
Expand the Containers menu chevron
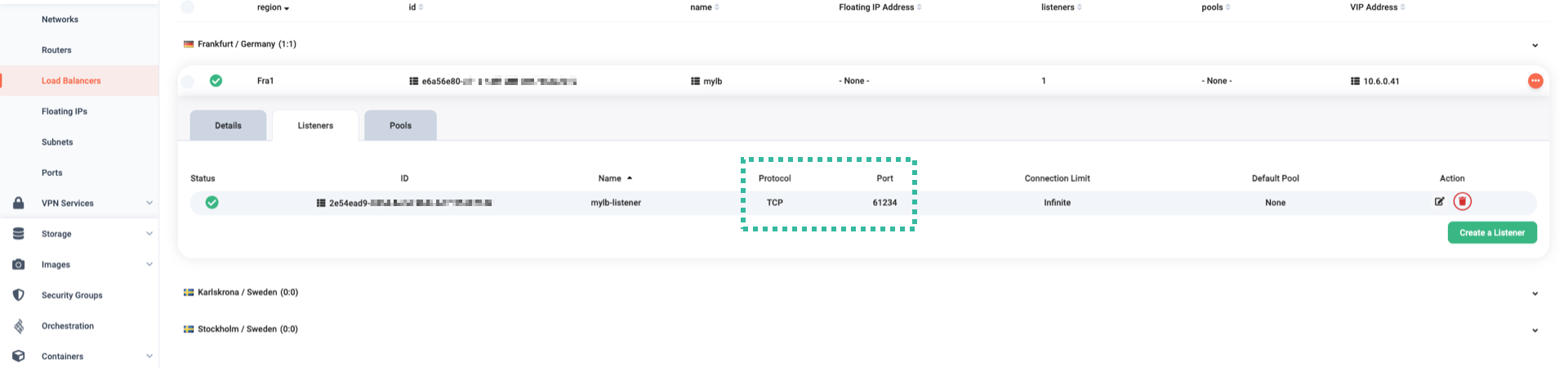pyautogui.click(x=149, y=357)
